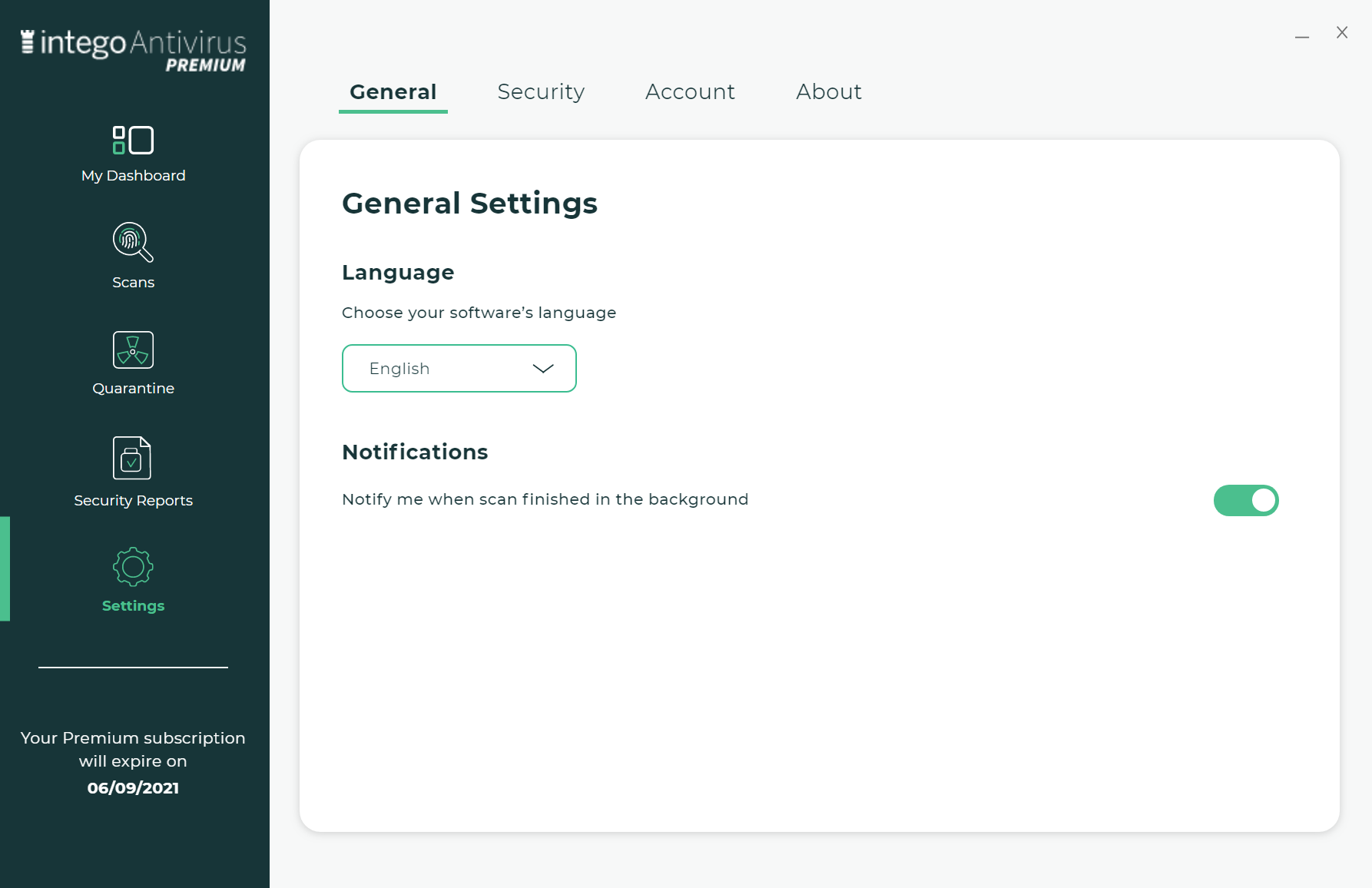Switch to the About tab
Image resolution: width=1372 pixels, height=888 pixels.
click(x=829, y=92)
